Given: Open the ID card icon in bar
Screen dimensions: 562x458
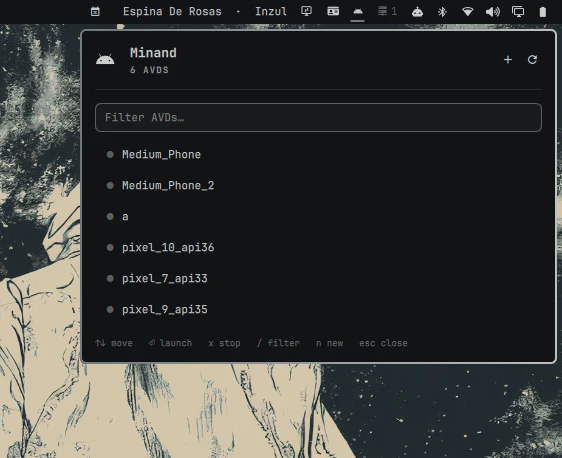Looking at the screenshot, I should click(333, 11).
